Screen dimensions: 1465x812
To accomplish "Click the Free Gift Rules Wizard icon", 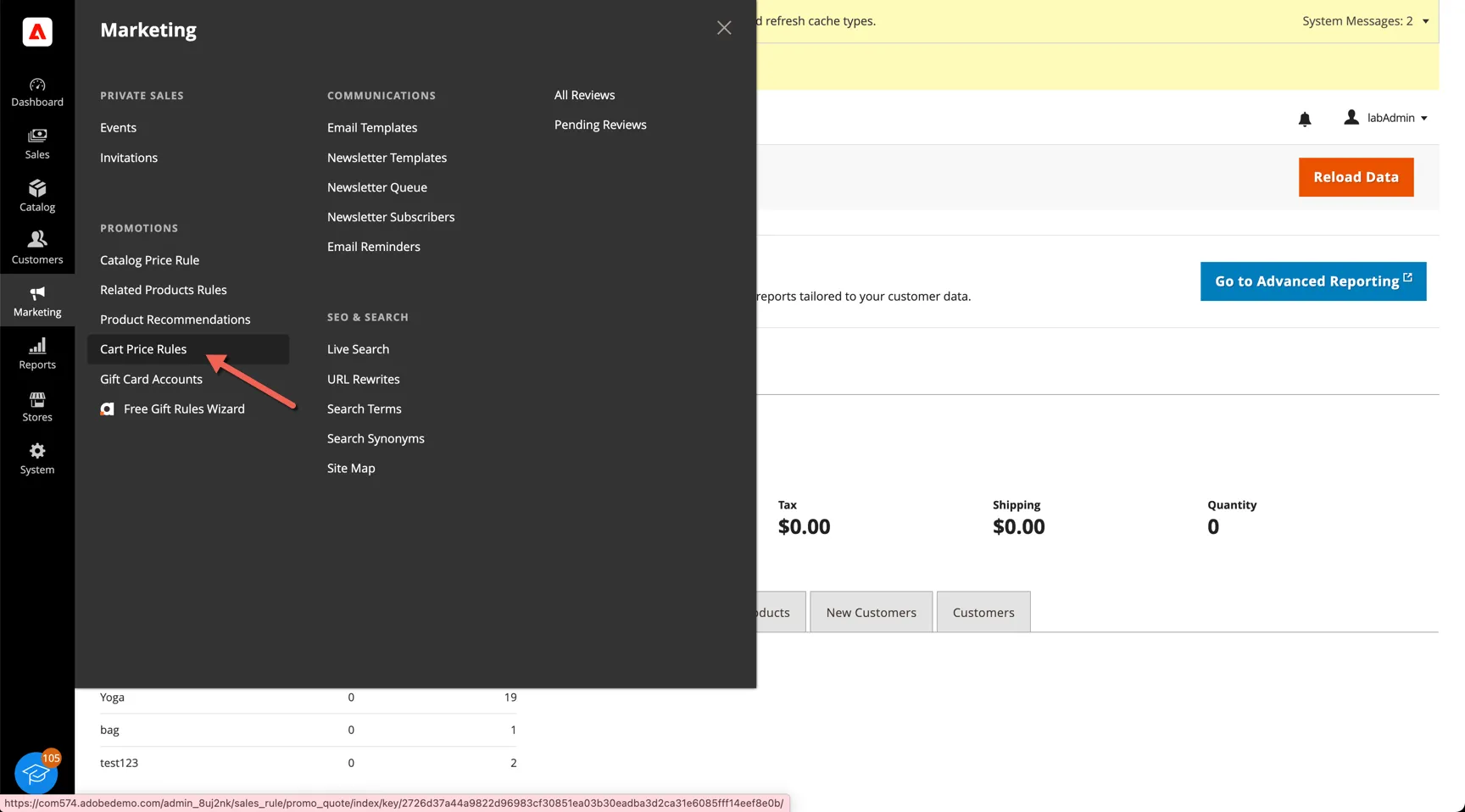I will coord(107,409).
